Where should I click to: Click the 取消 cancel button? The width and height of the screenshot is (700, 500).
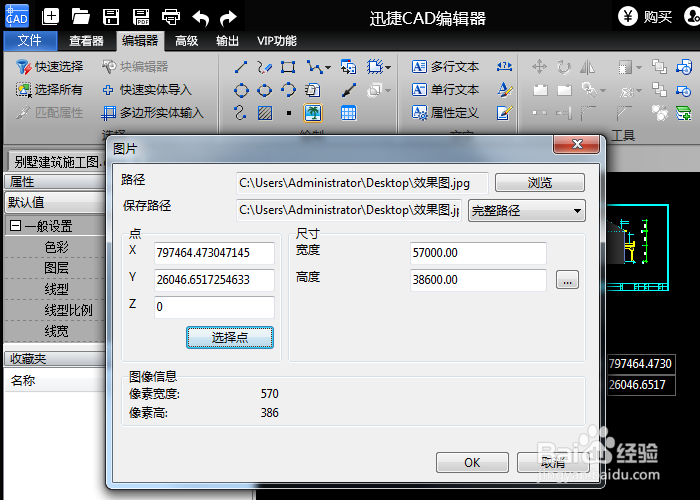553,462
